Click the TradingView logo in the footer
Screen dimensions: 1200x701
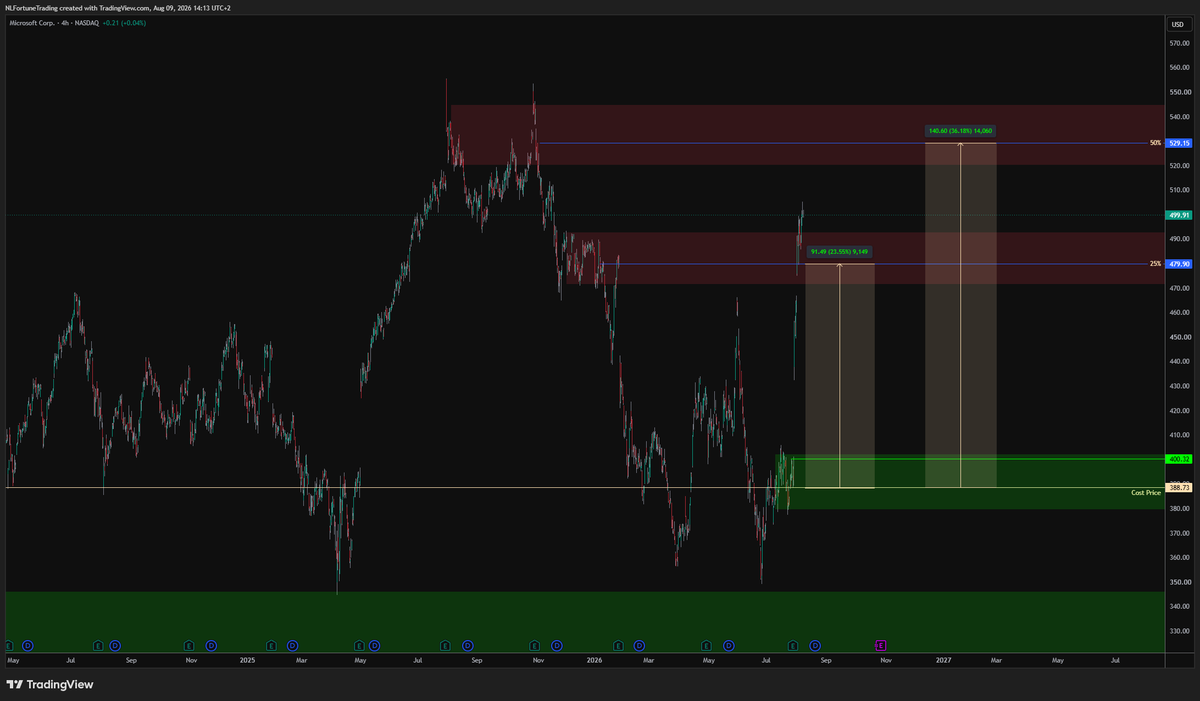click(50, 684)
